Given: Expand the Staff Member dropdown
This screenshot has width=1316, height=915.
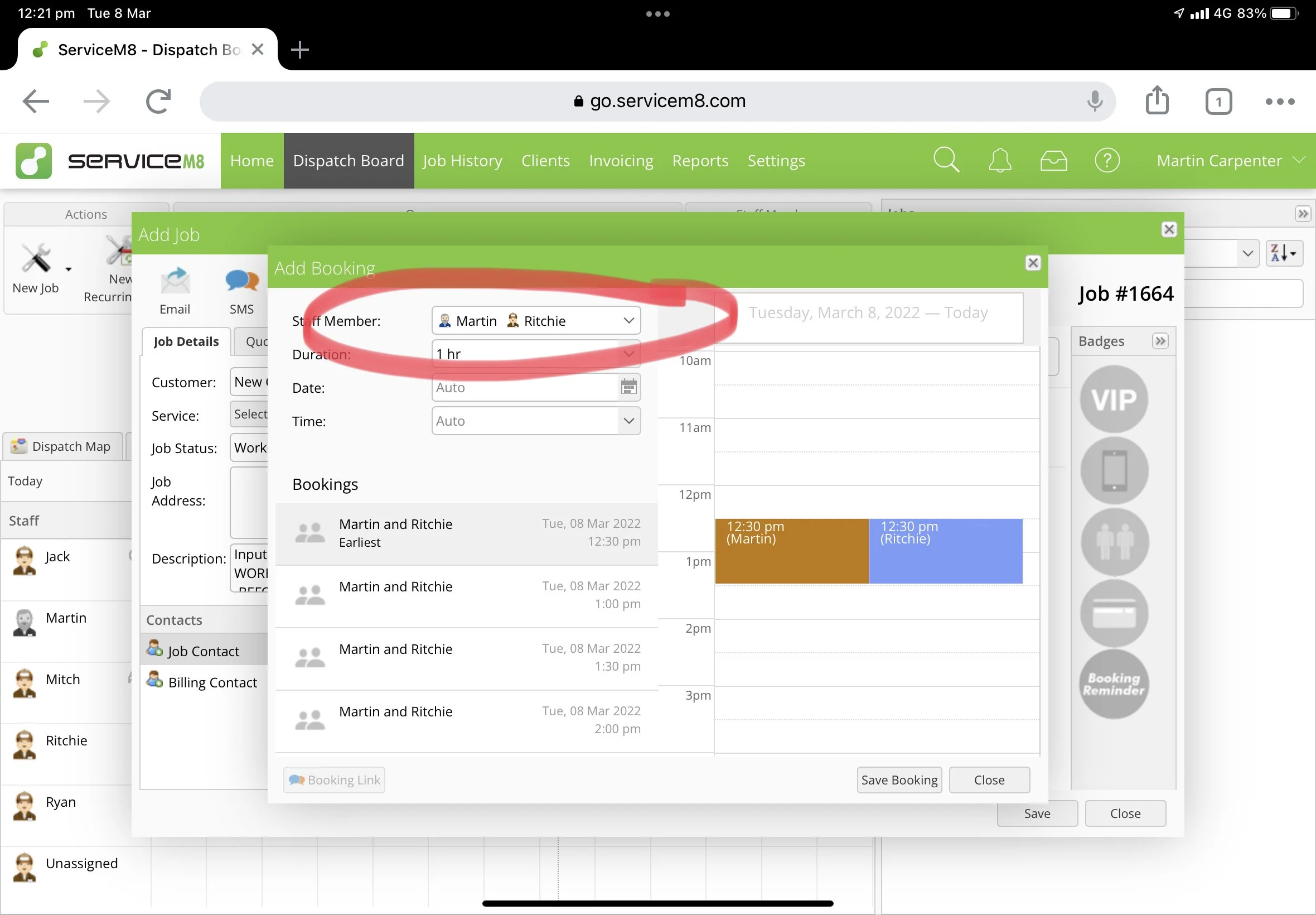Looking at the screenshot, I should point(628,320).
